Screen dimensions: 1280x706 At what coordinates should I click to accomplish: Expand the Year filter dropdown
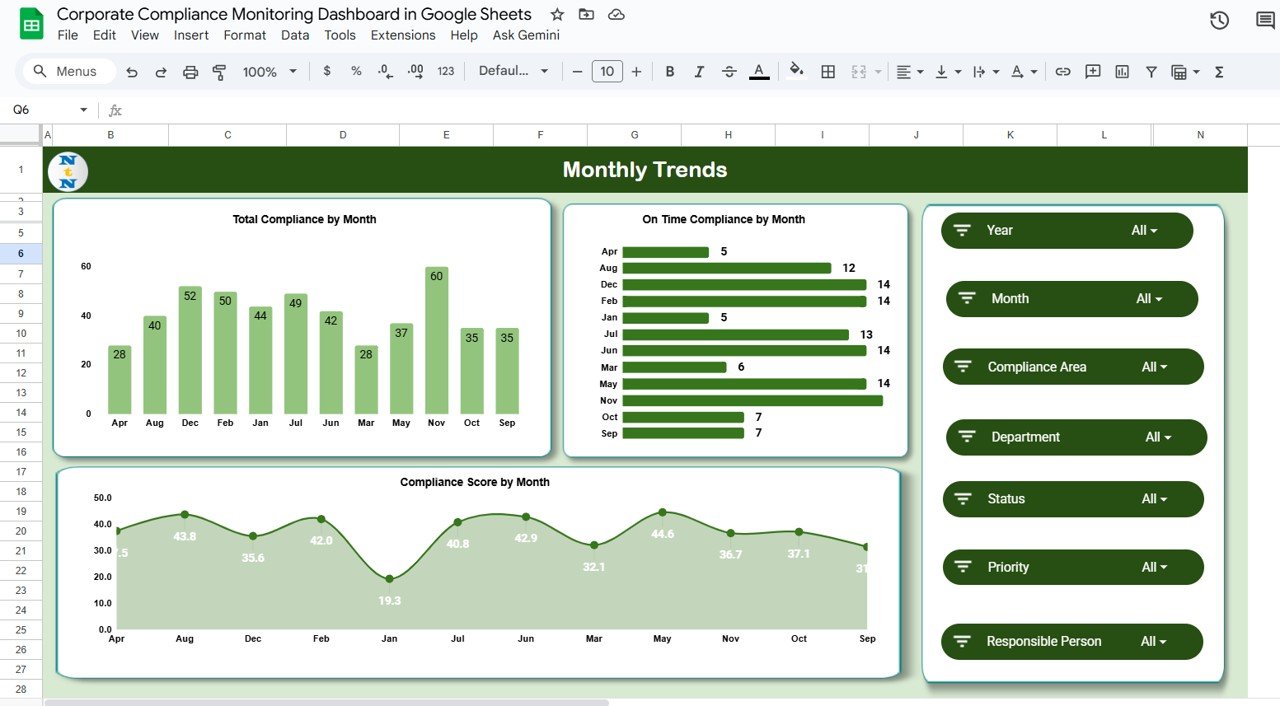pyautogui.click(x=1144, y=231)
